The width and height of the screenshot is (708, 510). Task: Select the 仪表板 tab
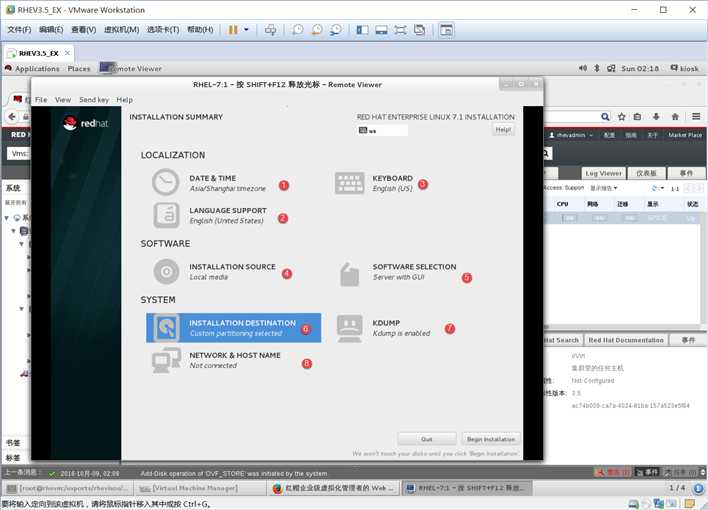click(646, 173)
